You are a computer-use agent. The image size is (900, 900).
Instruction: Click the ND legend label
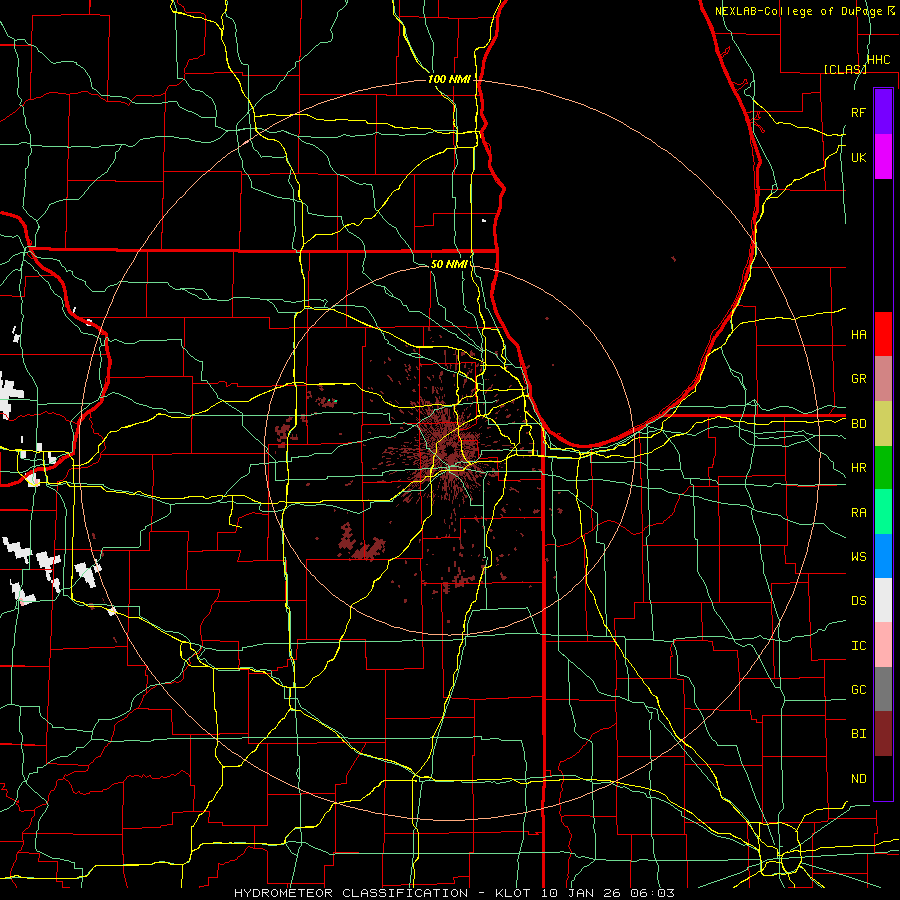click(x=858, y=778)
